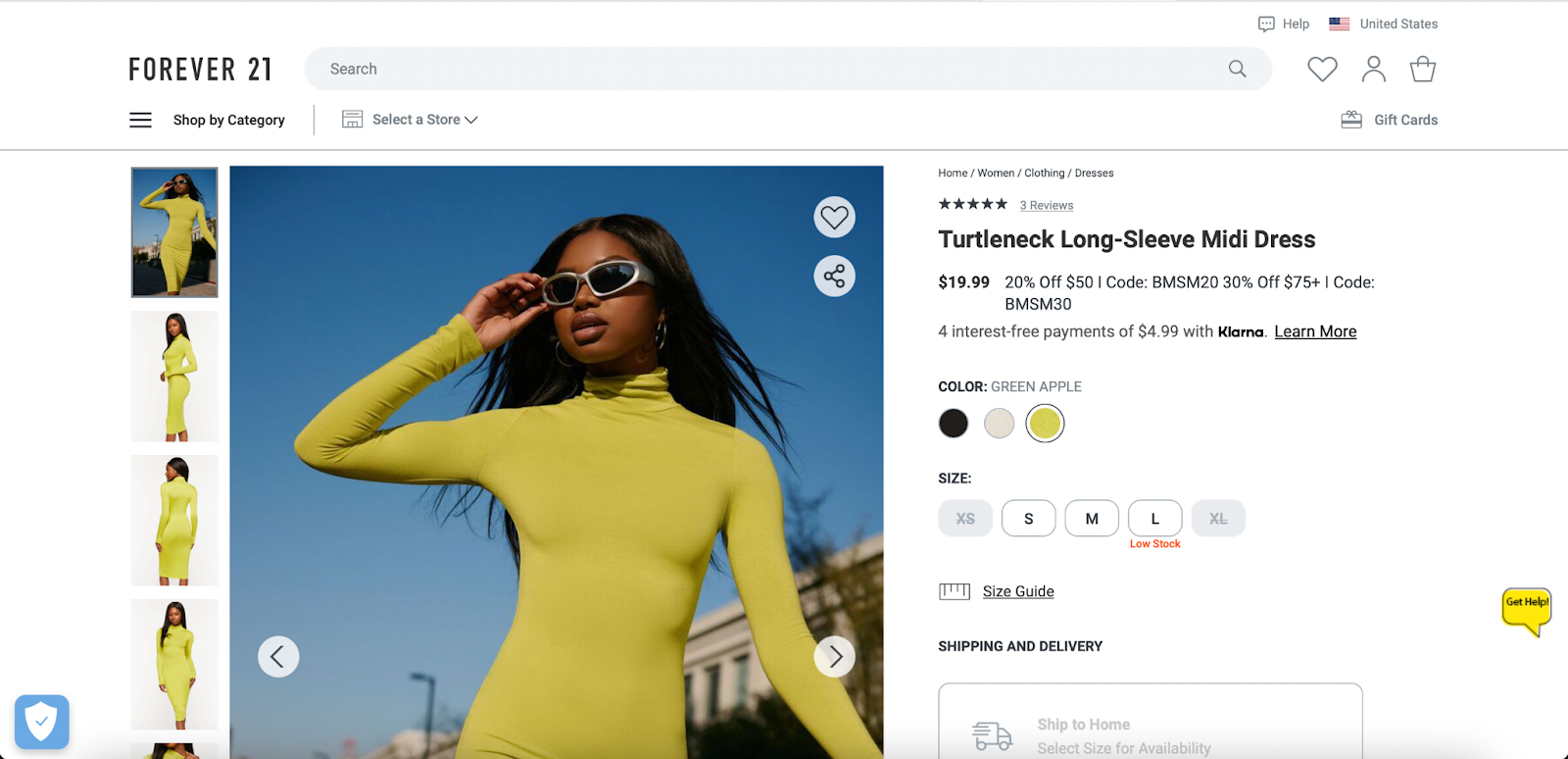Open the wishlist heart in header
The height and width of the screenshot is (759, 1568).
tap(1322, 69)
